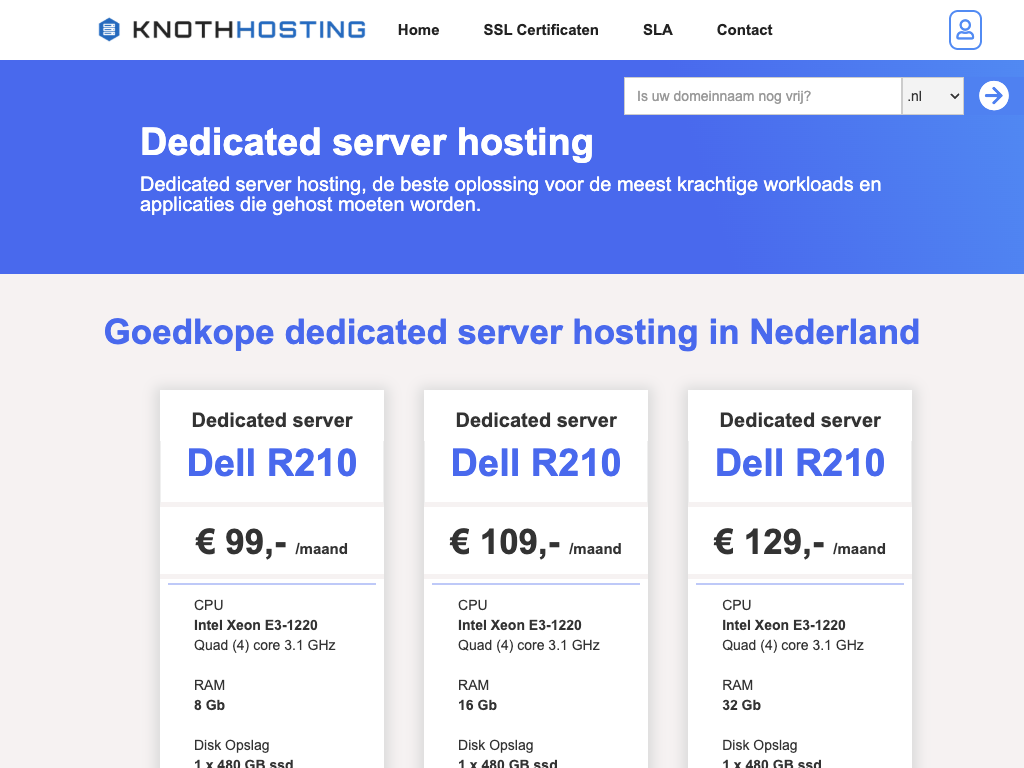Viewport: 1024px width, 768px height.
Task: Select the € 129,- Dell R210 plan title
Action: 800,463
